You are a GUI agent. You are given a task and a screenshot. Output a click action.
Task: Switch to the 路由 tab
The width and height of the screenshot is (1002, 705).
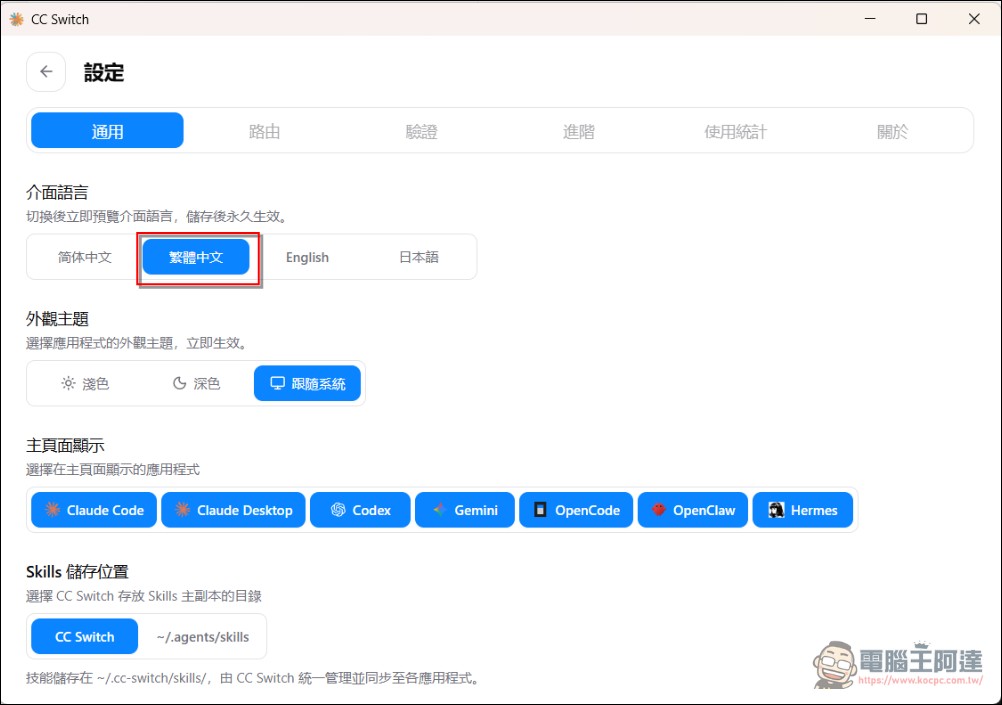[265, 131]
